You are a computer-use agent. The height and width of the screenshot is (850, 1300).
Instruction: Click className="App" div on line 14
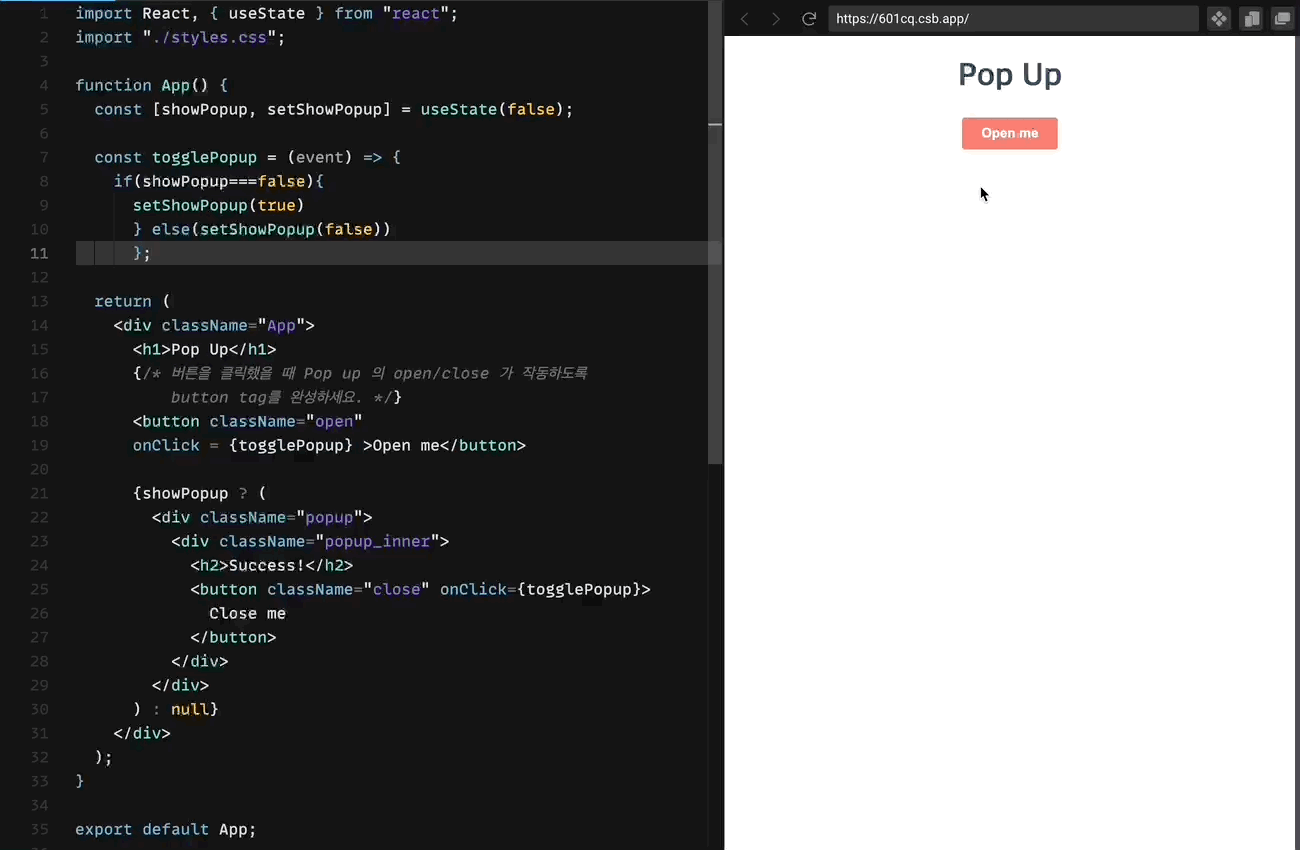point(214,325)
